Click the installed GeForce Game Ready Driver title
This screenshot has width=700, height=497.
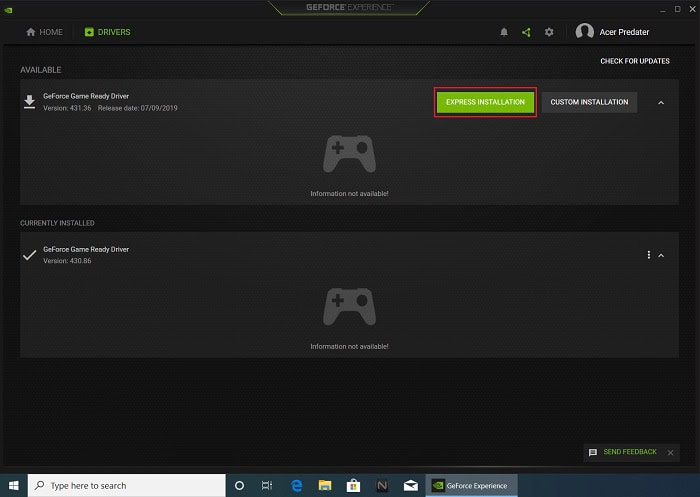(86, 249)
